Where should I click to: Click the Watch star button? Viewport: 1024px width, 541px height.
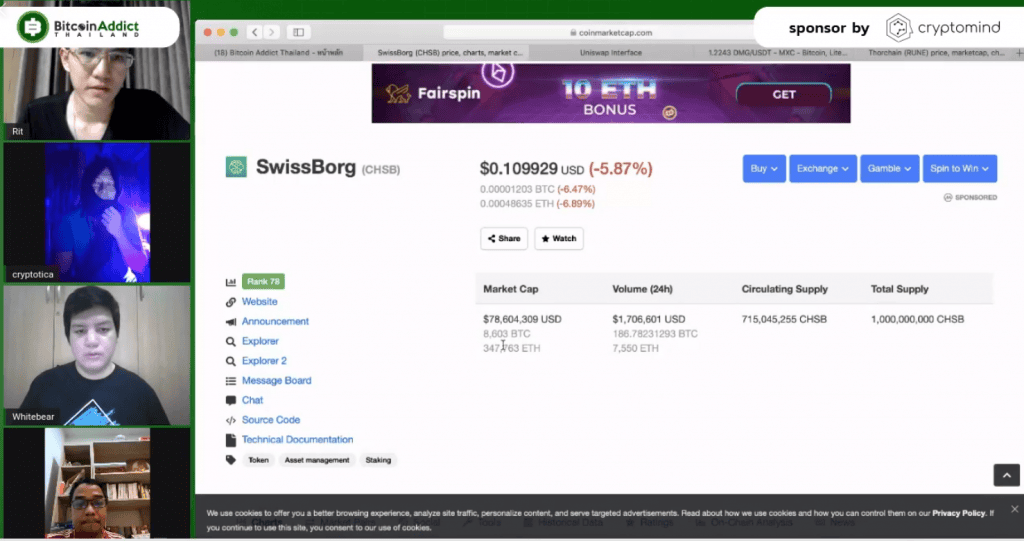click(x=558, y=238)
